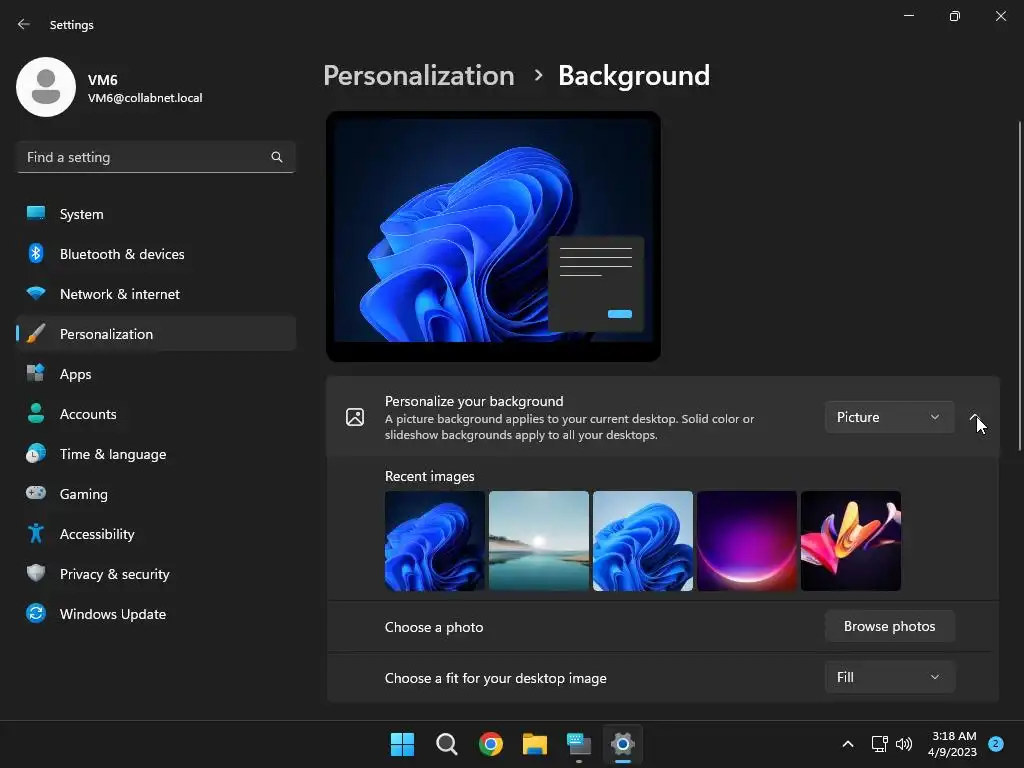Open Gaming settings

(x=156, y=494)
